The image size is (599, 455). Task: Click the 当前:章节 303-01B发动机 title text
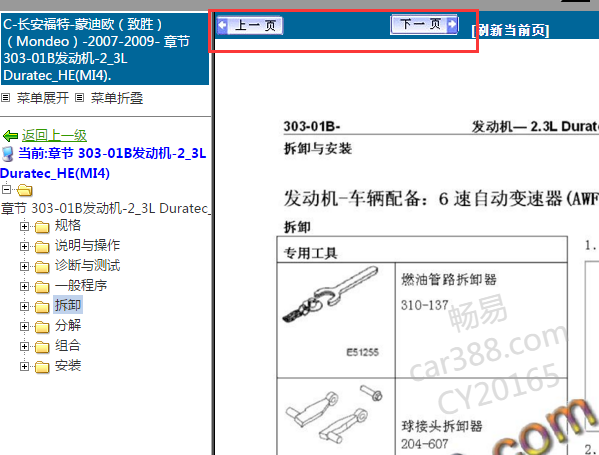pos(103,163)
